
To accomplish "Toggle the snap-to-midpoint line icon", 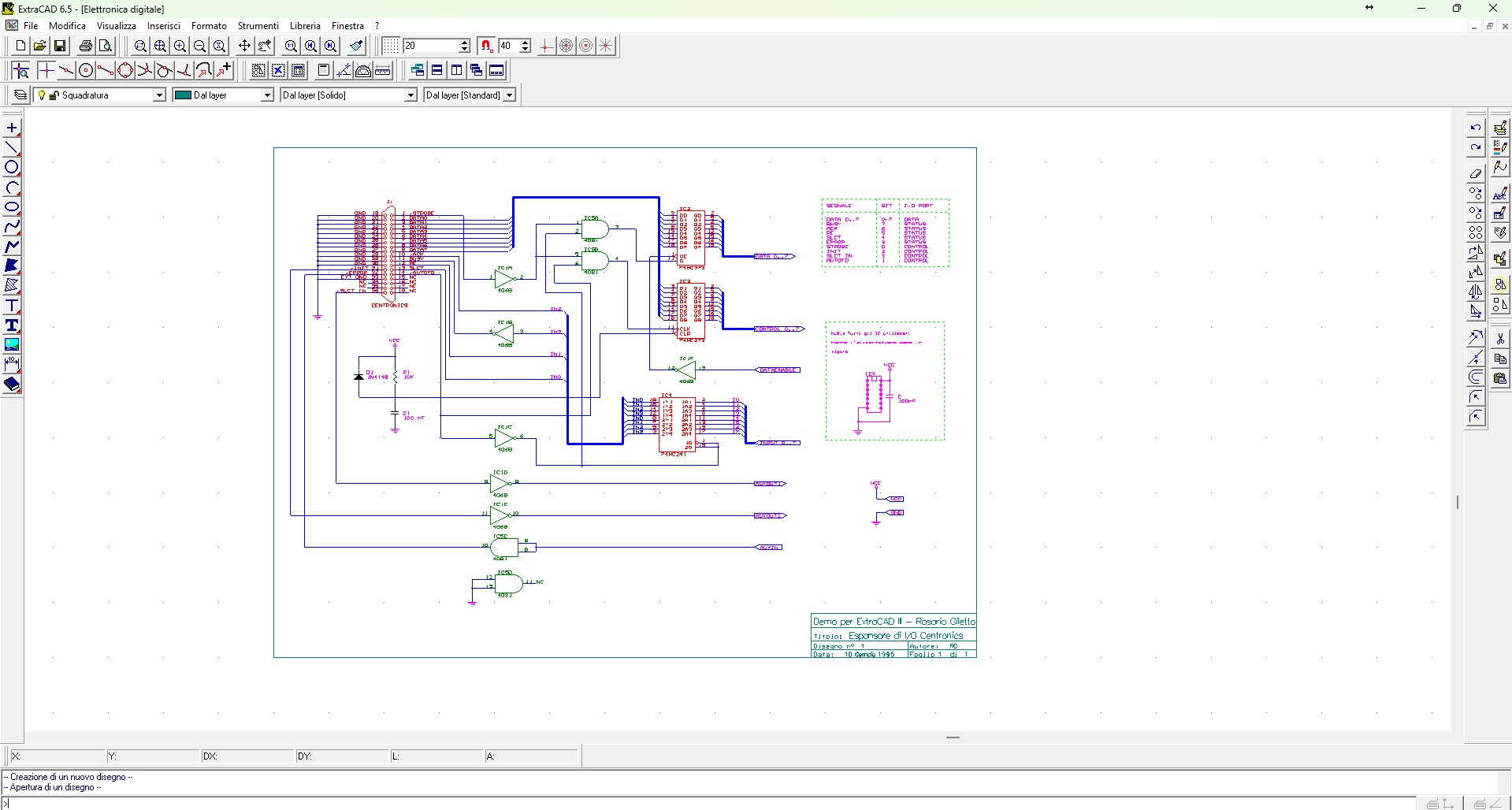I will pyautogui.click(x=66, y=70).
